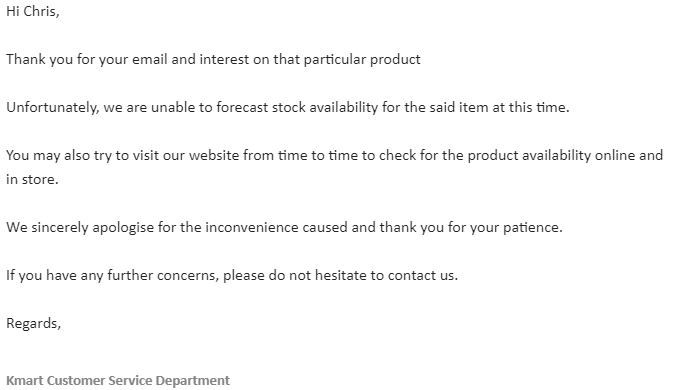Click the words 'particular product'
This screenshot has width=684, height=390.
point(362,60)
